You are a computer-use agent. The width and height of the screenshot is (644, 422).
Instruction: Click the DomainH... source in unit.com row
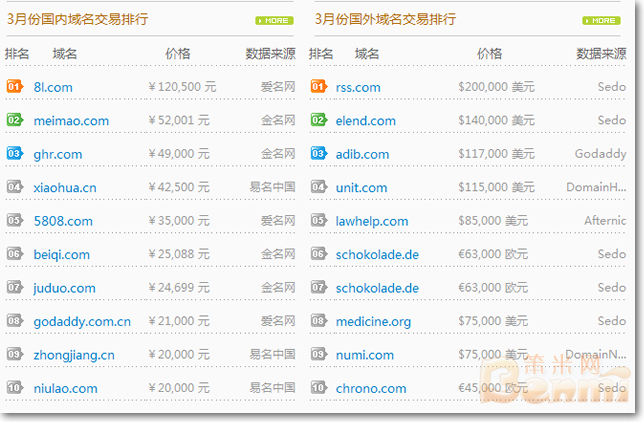click(596, 187)
